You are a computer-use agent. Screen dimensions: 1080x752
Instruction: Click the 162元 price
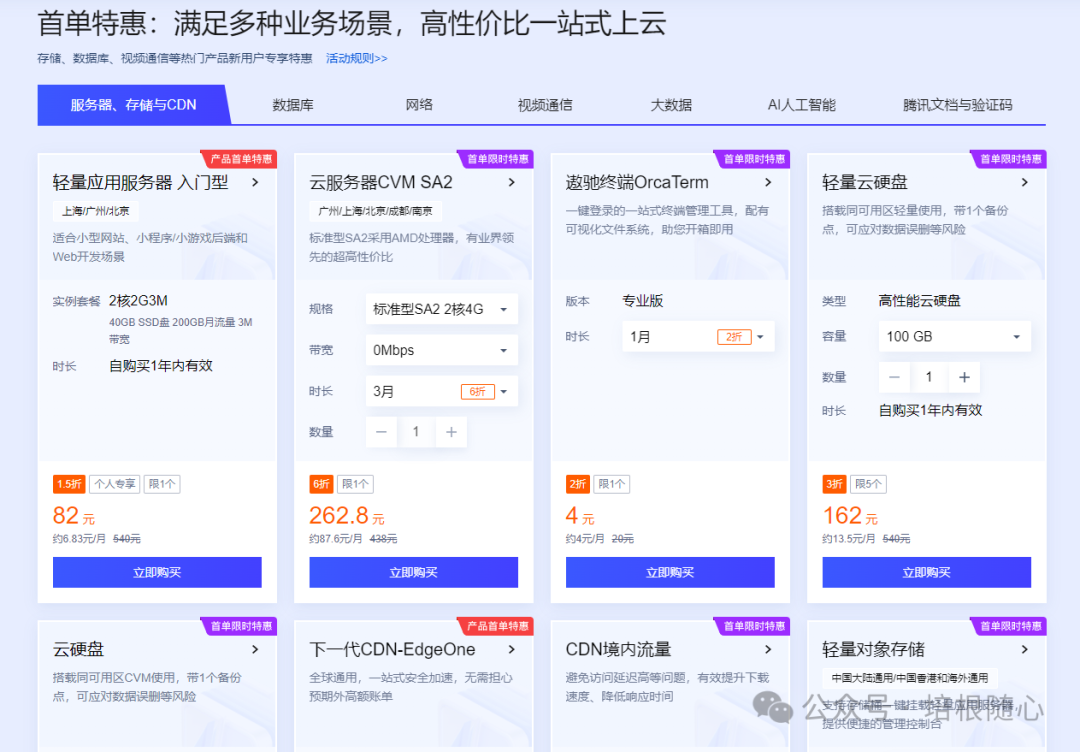pyautogui.click(x=850, y=515)
